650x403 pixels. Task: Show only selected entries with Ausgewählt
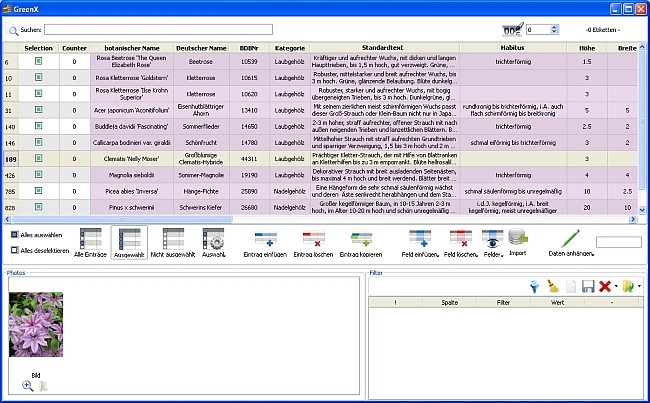pos(129,243)
